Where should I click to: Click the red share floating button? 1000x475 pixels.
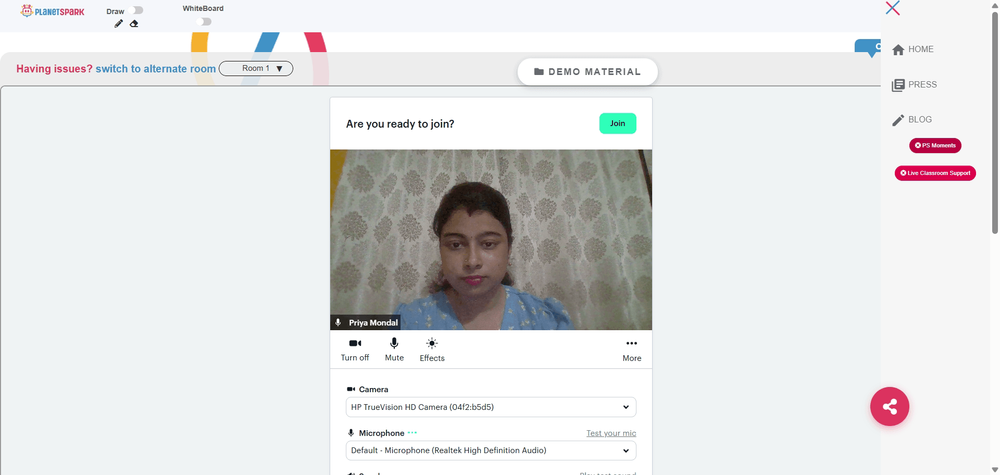click(890, 406)
